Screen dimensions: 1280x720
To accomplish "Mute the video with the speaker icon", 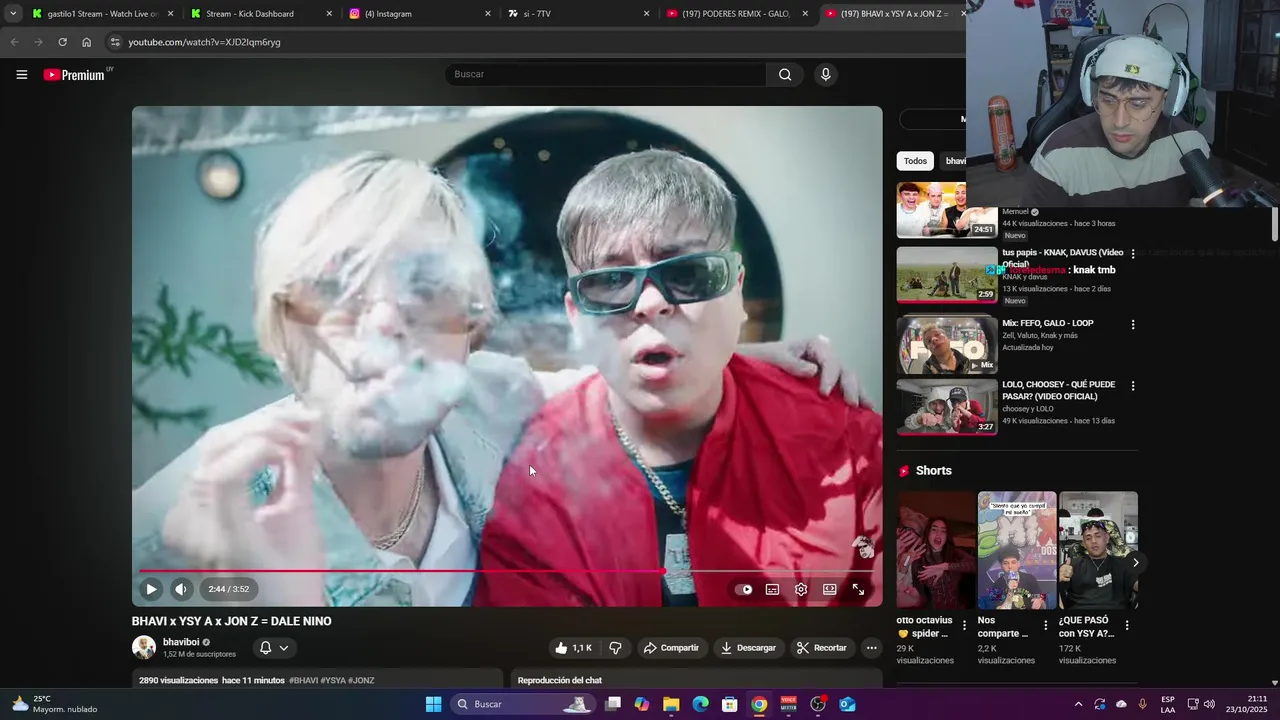I will pos(180,589).
